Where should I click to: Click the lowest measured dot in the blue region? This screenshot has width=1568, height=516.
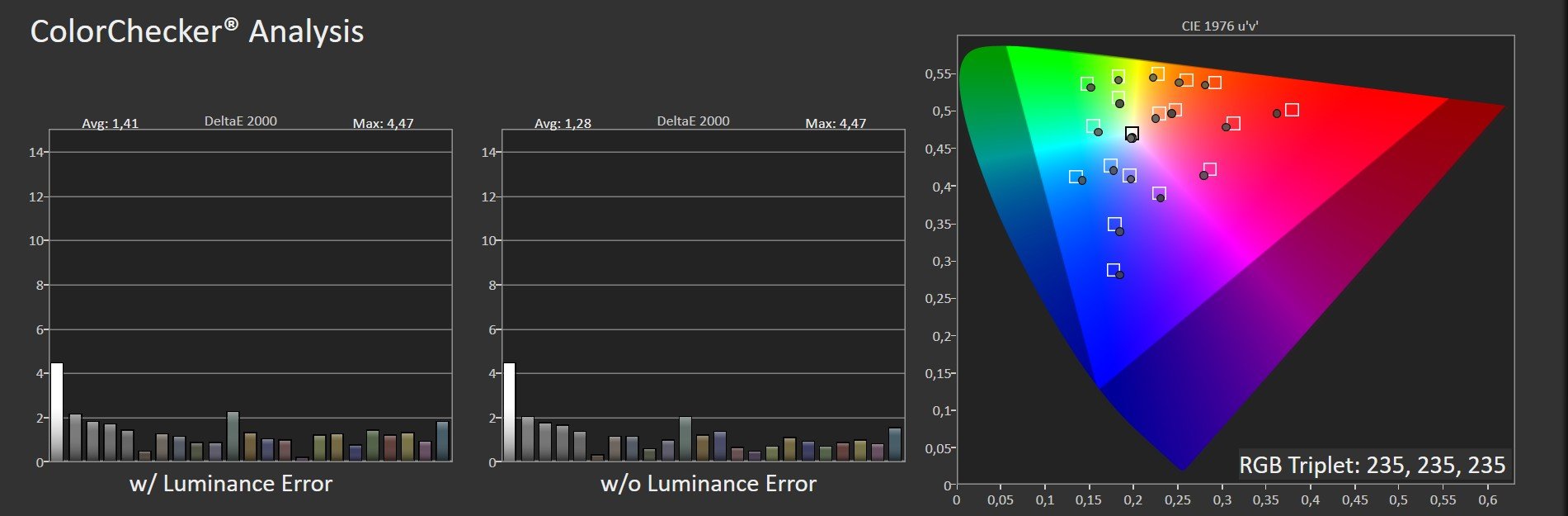pos(1119,275)
